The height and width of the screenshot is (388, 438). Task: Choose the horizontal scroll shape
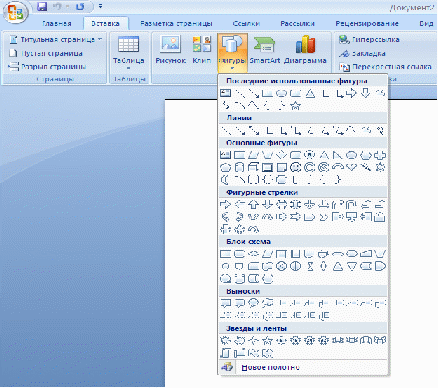240,353
